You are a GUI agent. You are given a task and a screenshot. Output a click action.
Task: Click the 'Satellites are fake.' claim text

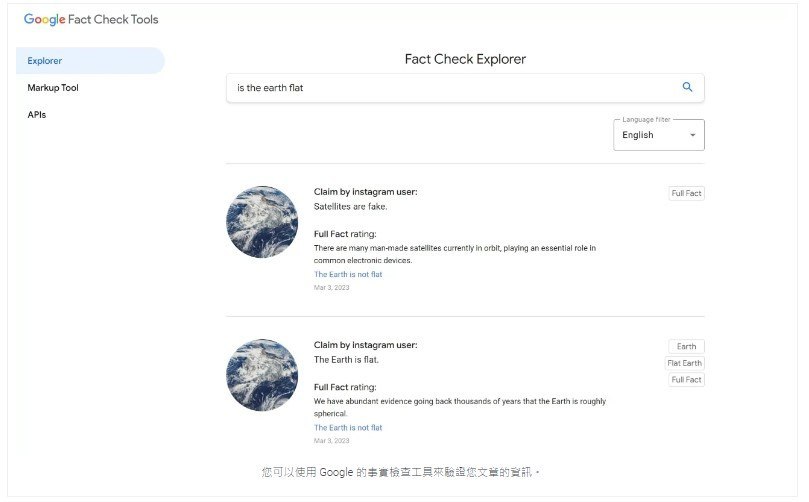350,206
